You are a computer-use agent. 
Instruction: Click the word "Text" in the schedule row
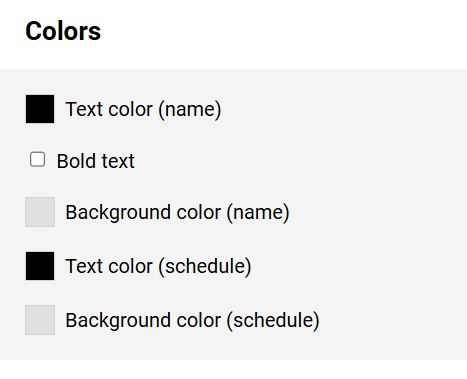tap(84, 266)
